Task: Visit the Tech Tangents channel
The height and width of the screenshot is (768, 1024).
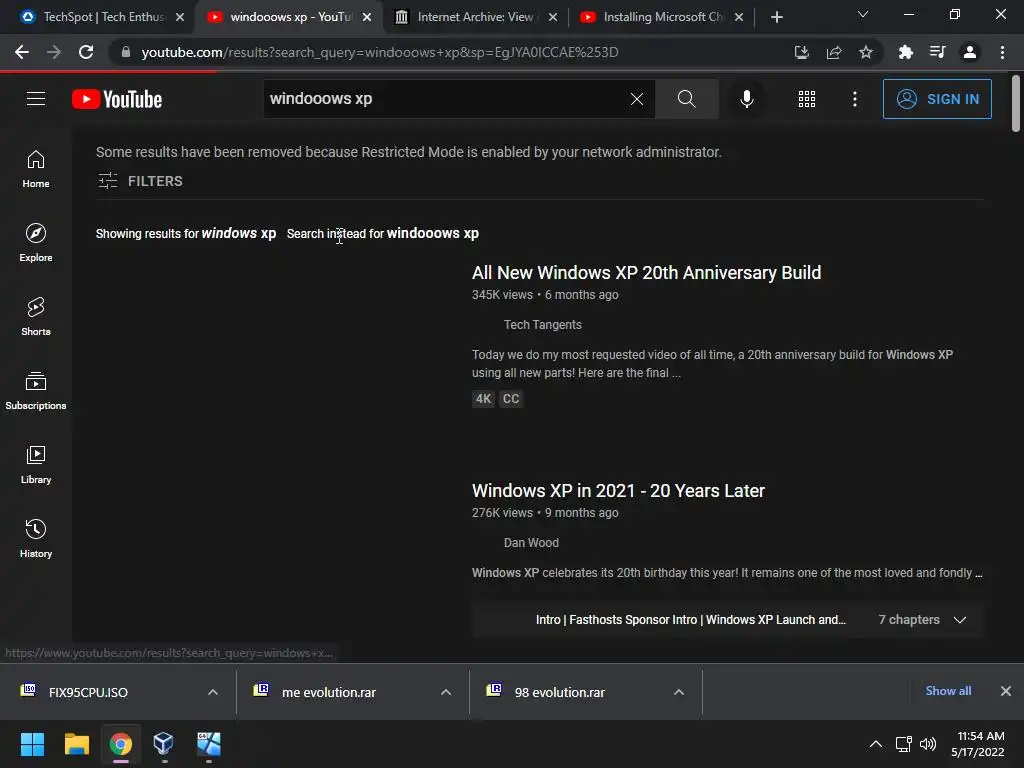Action: (542, 325)
